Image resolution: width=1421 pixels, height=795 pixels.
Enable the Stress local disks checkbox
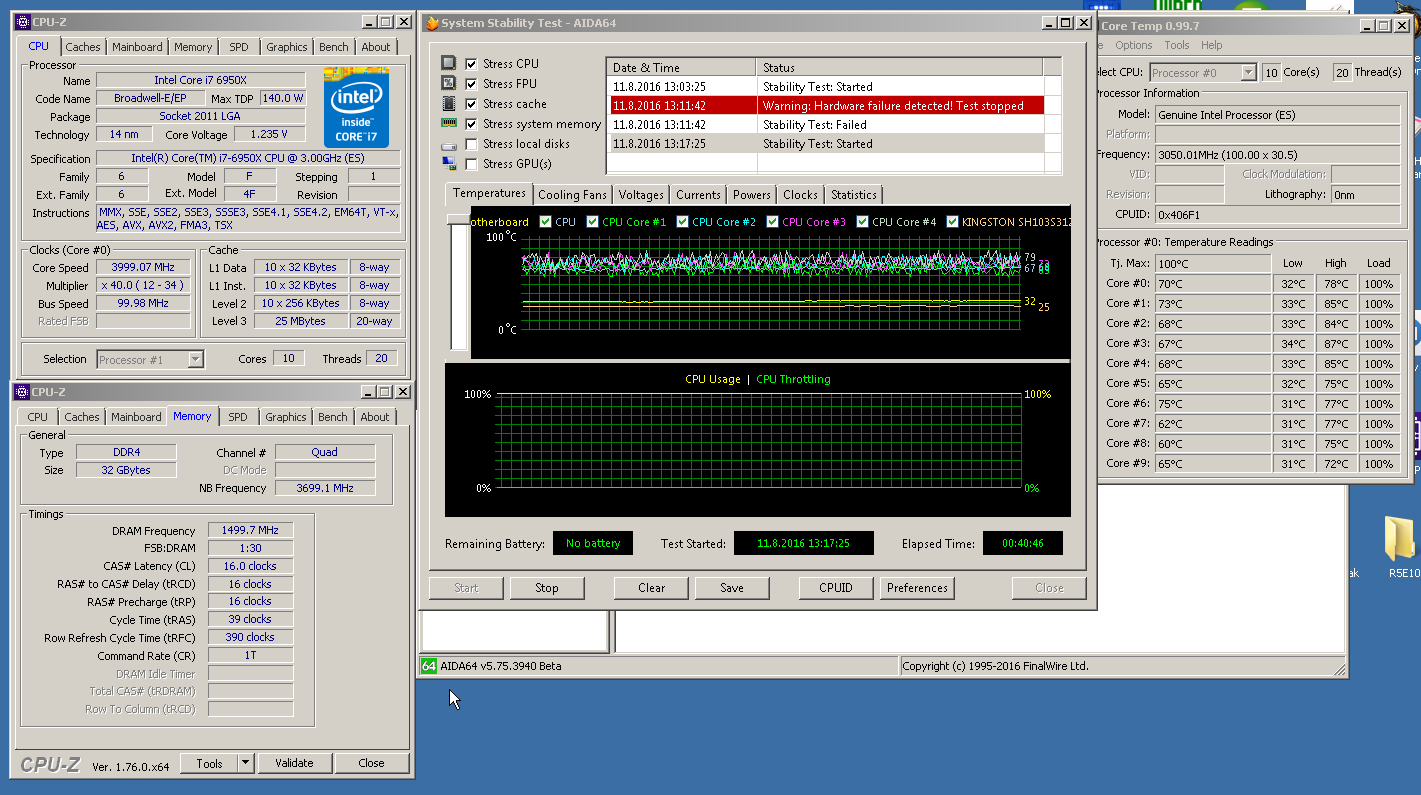[472, 144]
